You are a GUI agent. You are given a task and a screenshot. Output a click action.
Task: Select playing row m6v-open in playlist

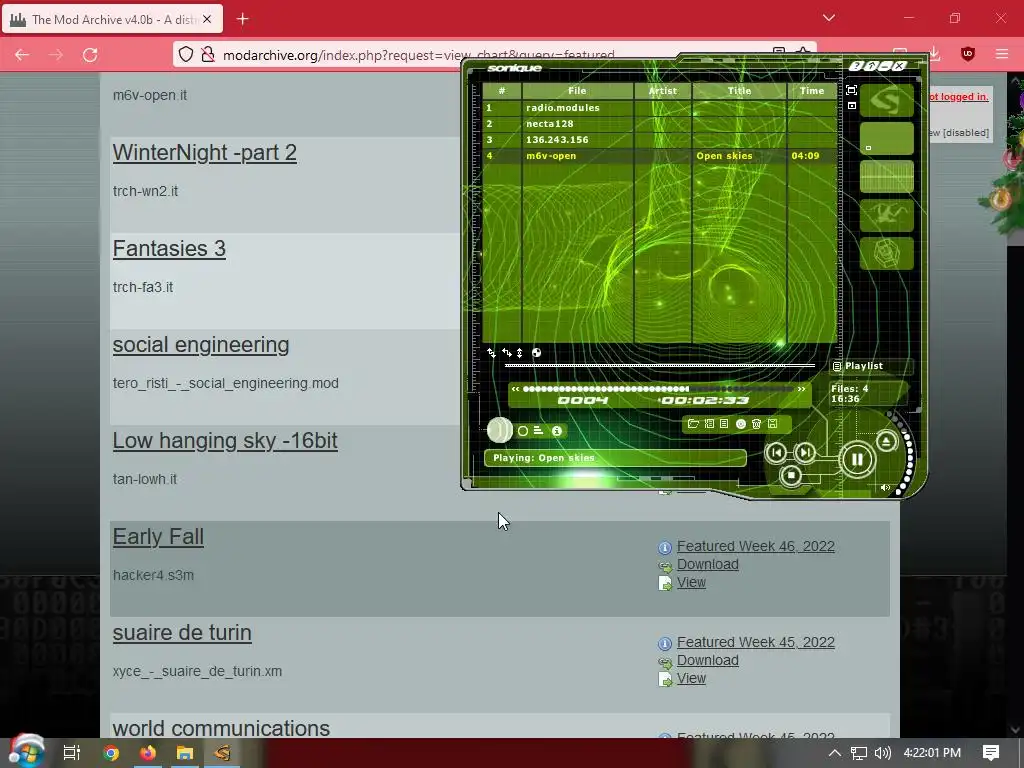coord(660,156)
